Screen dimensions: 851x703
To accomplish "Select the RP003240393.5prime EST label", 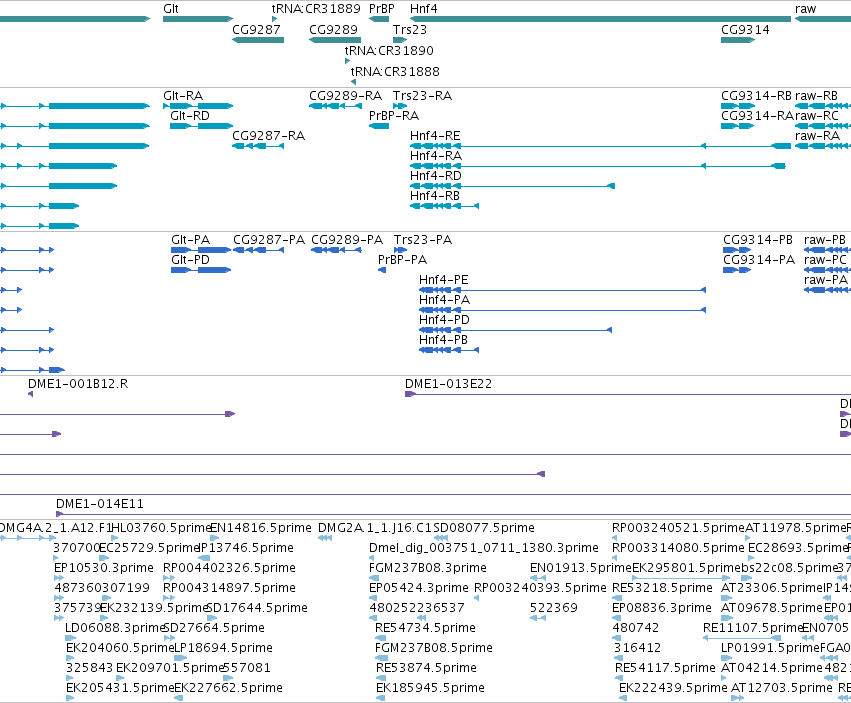I will 540,588.
